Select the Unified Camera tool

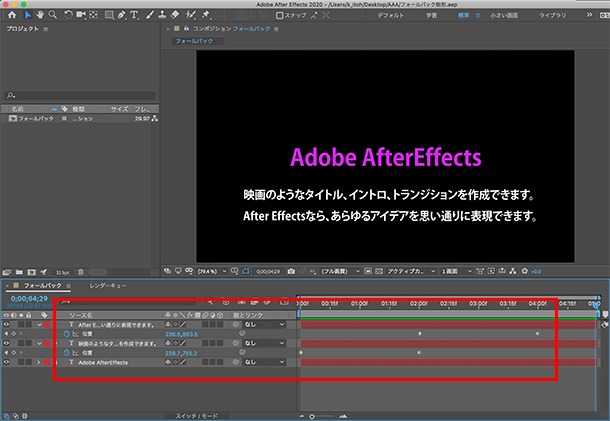(81, 15)
